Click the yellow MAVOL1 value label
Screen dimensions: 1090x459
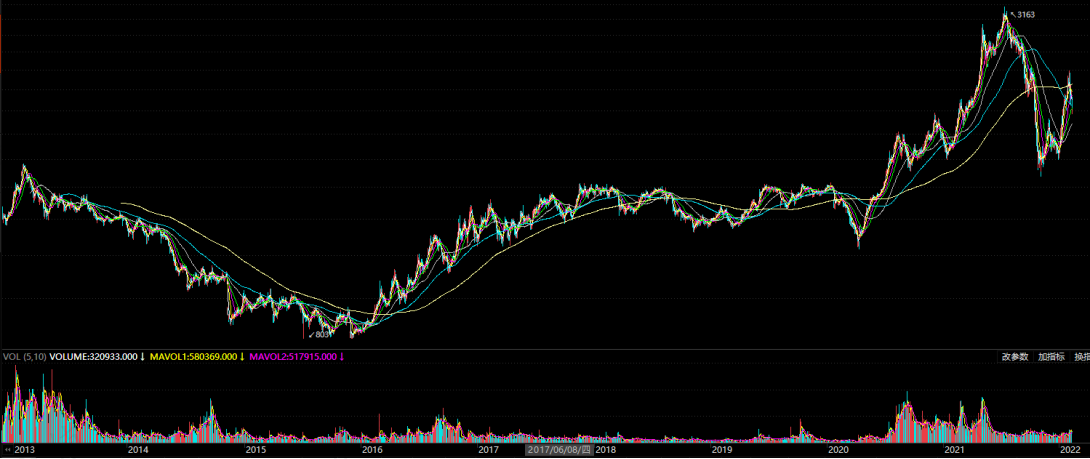pos(195,357)
